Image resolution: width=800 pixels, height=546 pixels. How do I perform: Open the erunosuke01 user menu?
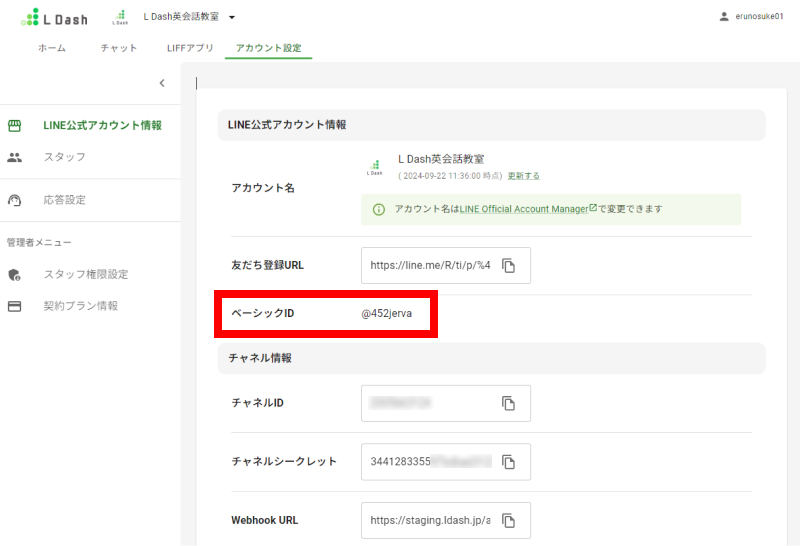tap(751, 16)
